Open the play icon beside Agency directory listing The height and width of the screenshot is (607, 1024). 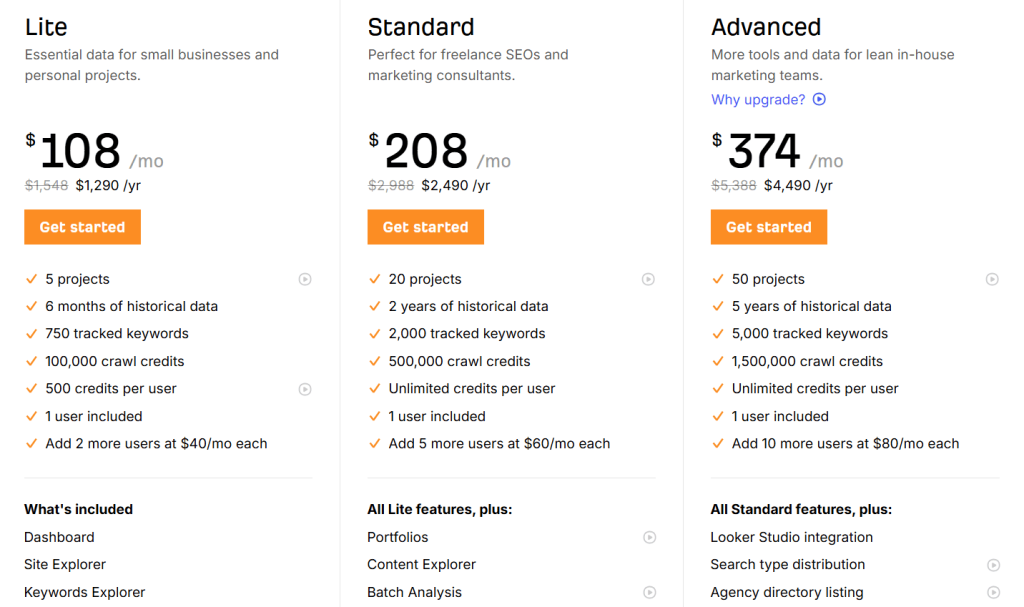(993, 592)
